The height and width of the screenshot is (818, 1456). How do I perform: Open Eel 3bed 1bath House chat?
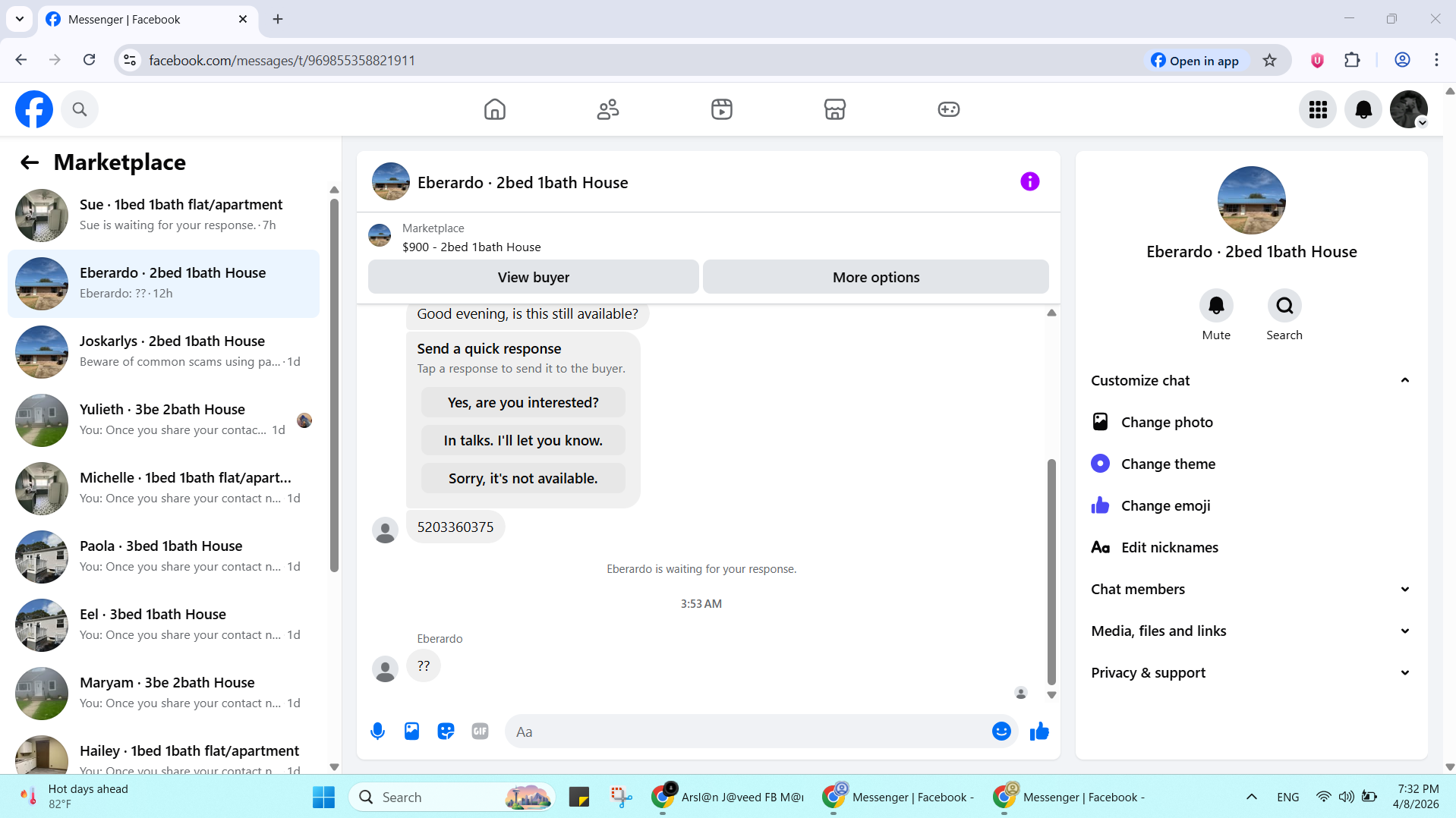tap(163, 625)
